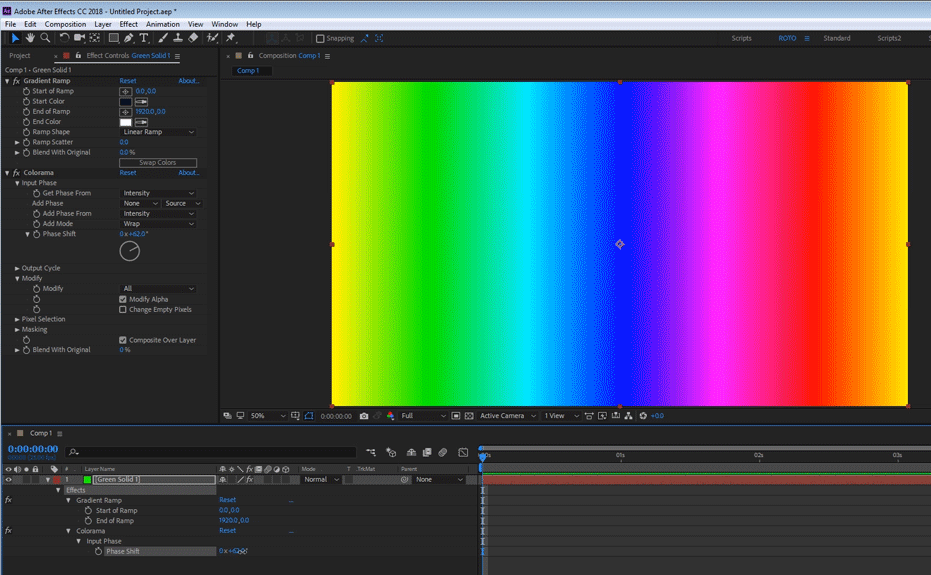Click the reset exposure icon
The width and height of the screenshot is (931, 575).
pos(643,416)
